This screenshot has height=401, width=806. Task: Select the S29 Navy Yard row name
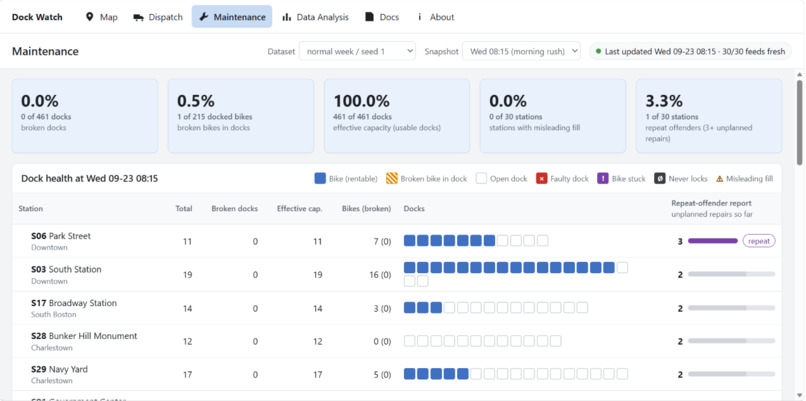click(x=59, y=369)
